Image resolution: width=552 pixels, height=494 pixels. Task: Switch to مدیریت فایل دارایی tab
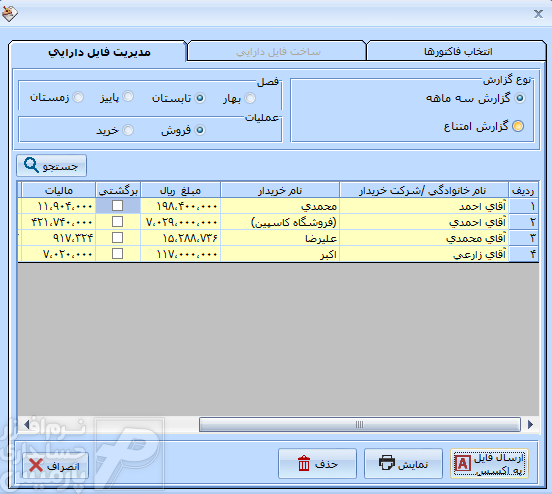99,52
